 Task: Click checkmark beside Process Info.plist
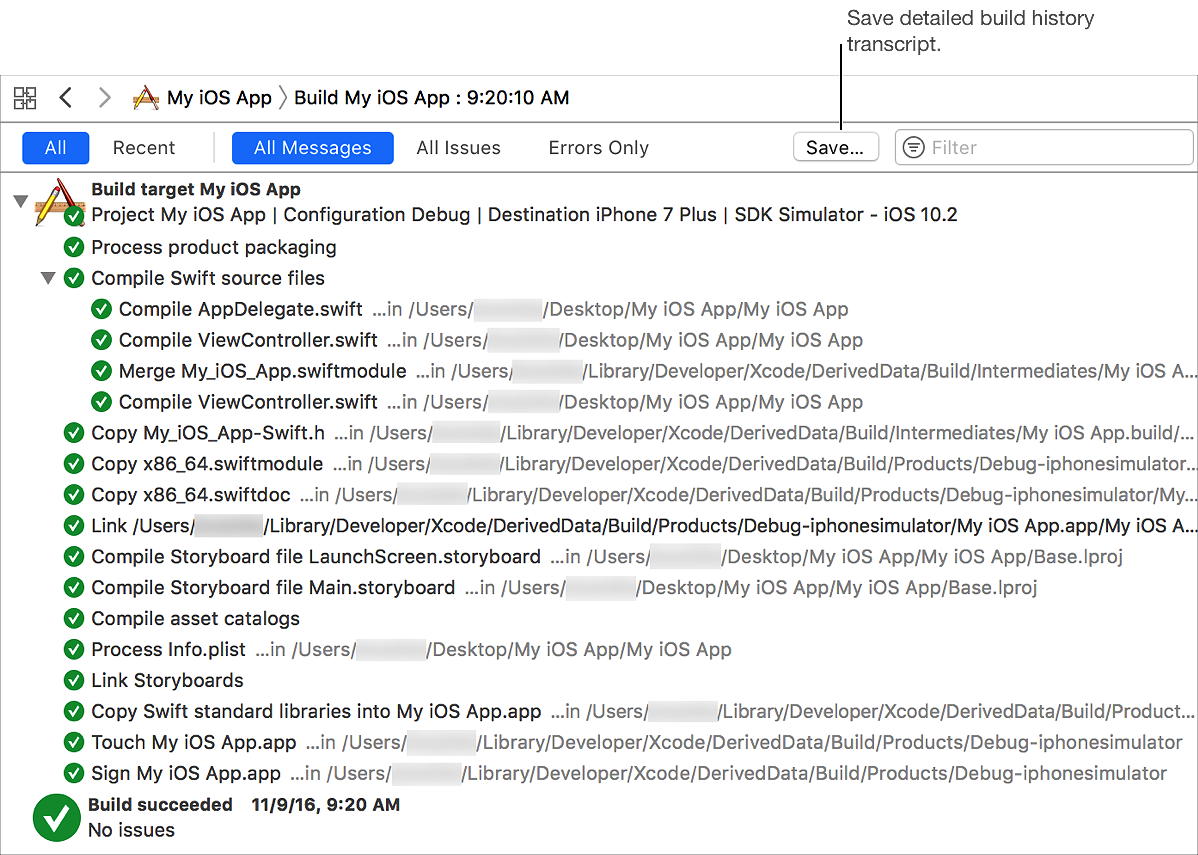click(x=74, y=649)
